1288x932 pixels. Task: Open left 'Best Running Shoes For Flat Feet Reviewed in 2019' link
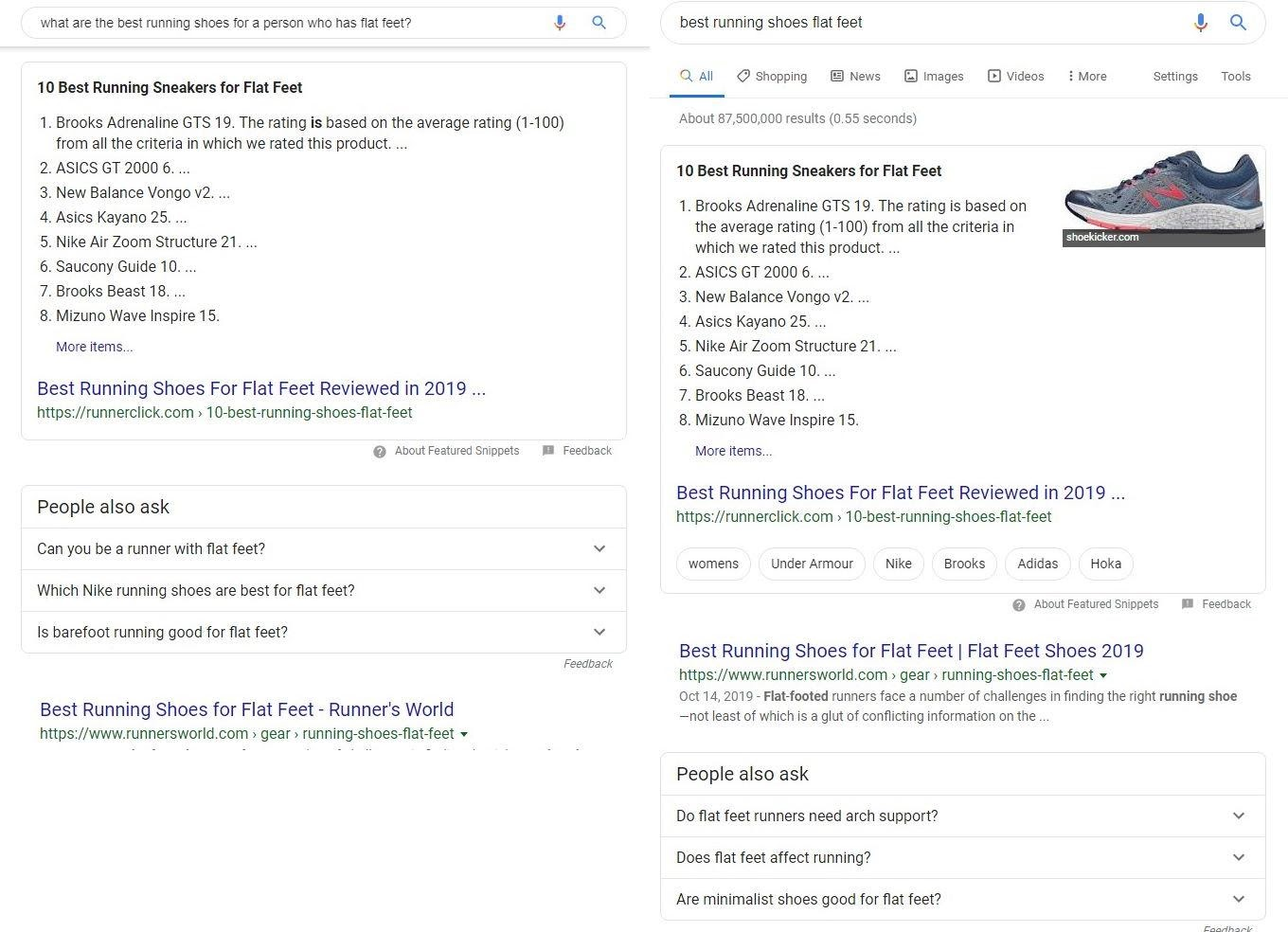tap(261, 388)
